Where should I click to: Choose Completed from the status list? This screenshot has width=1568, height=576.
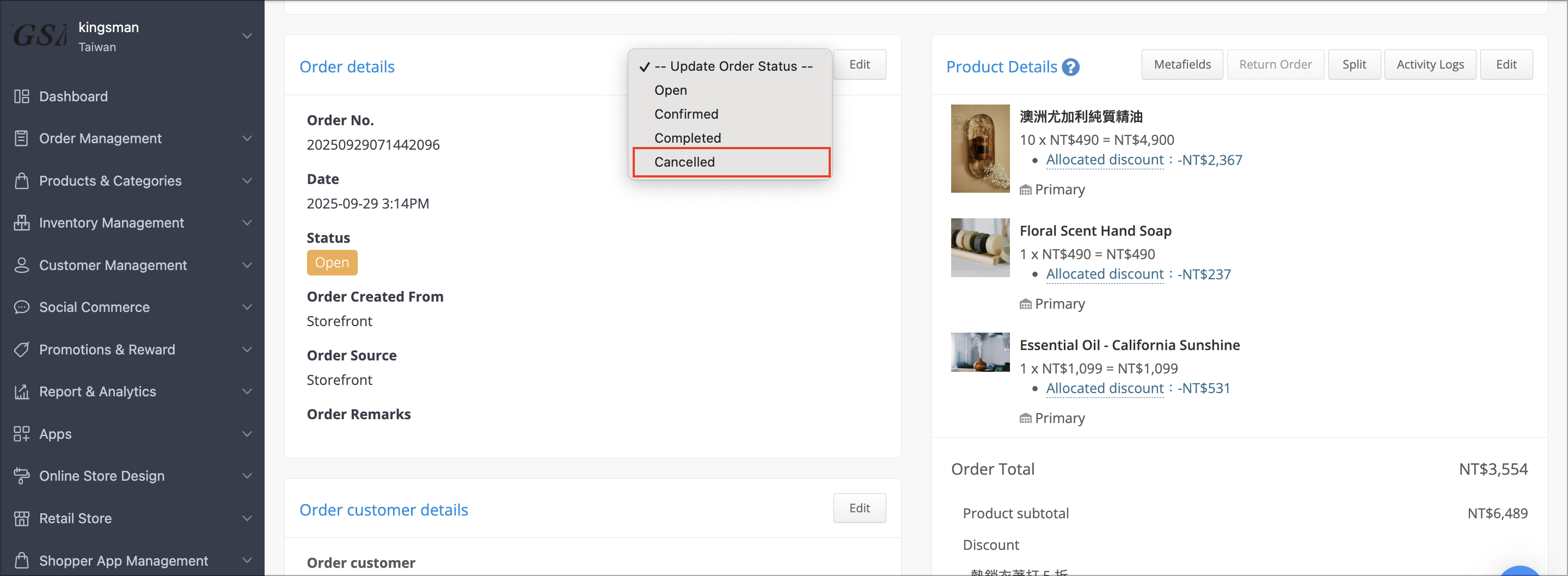[730, 138]
